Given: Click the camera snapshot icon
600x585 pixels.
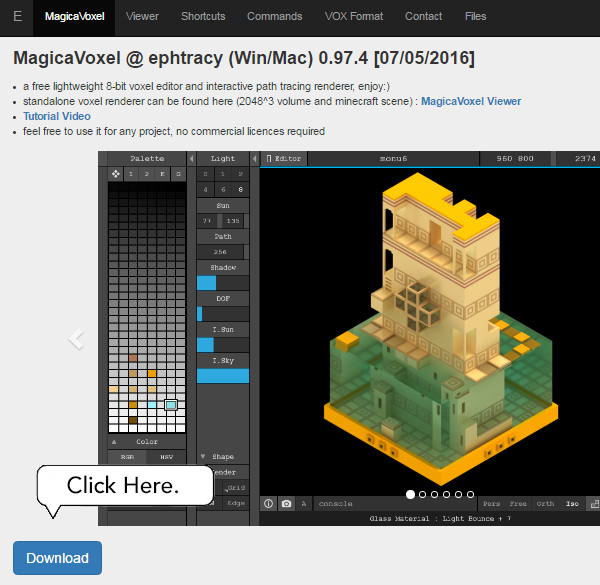Looking at the screenshot, I should [286, 504].
